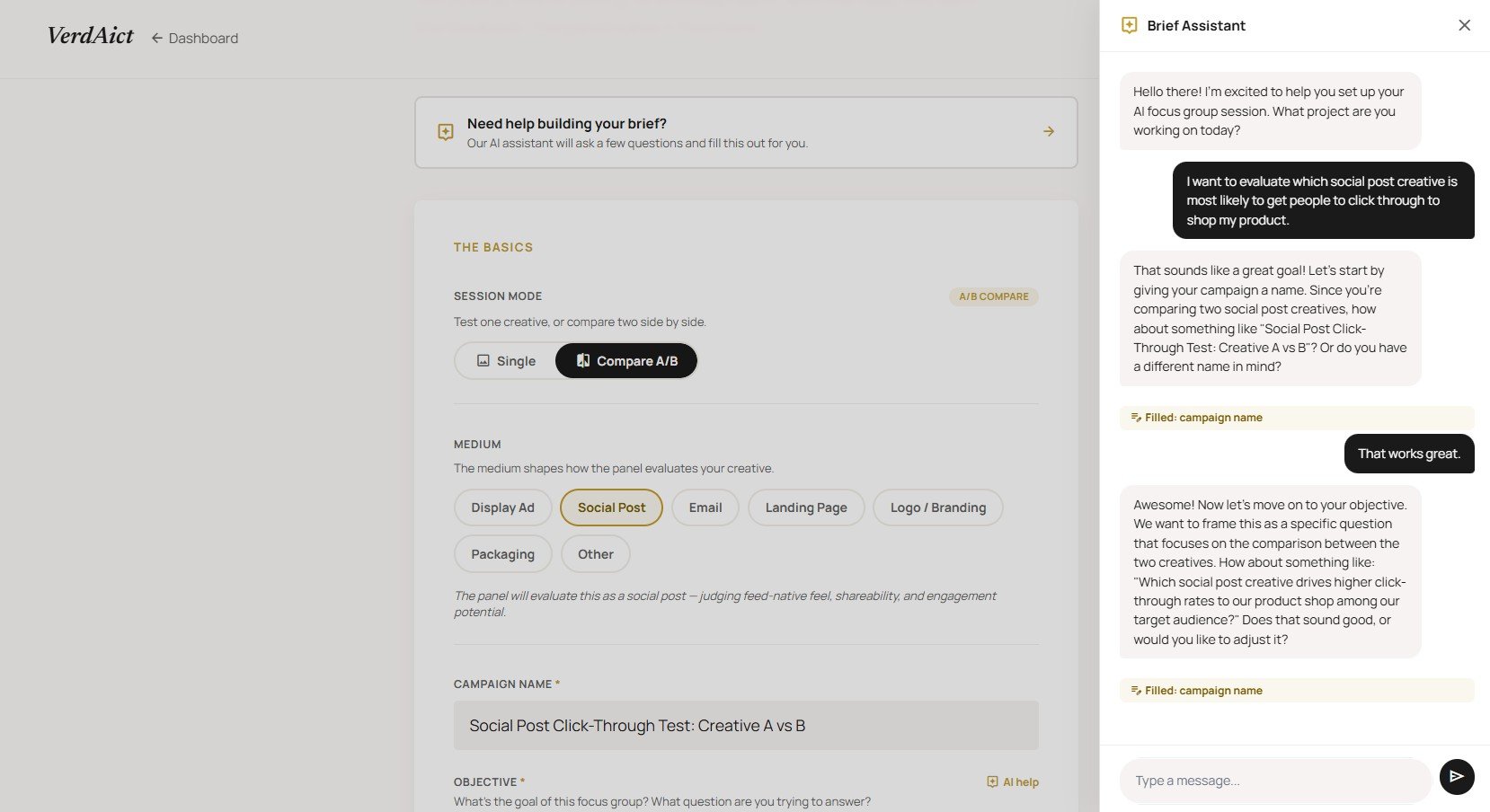Click the assistant's 'Awesome! Now let's move on' message

(x=1270, y=572)
